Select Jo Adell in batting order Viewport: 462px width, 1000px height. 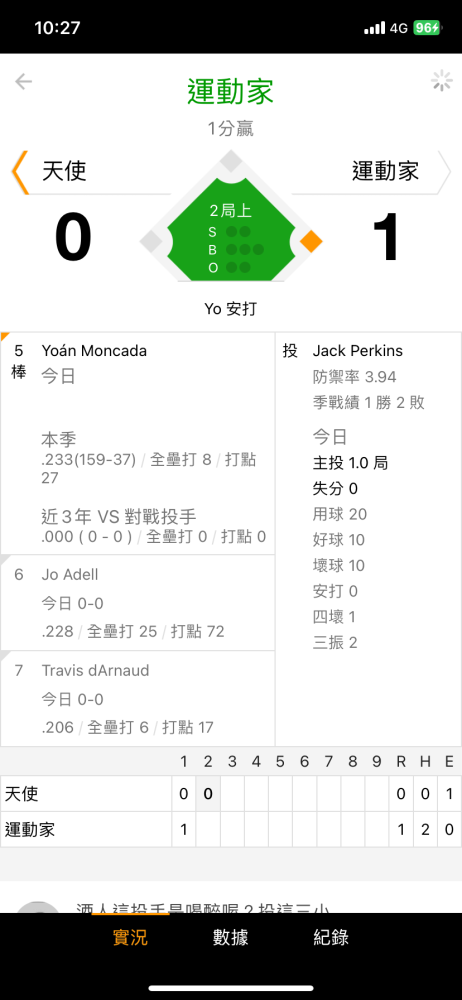[x=138, y=603]
